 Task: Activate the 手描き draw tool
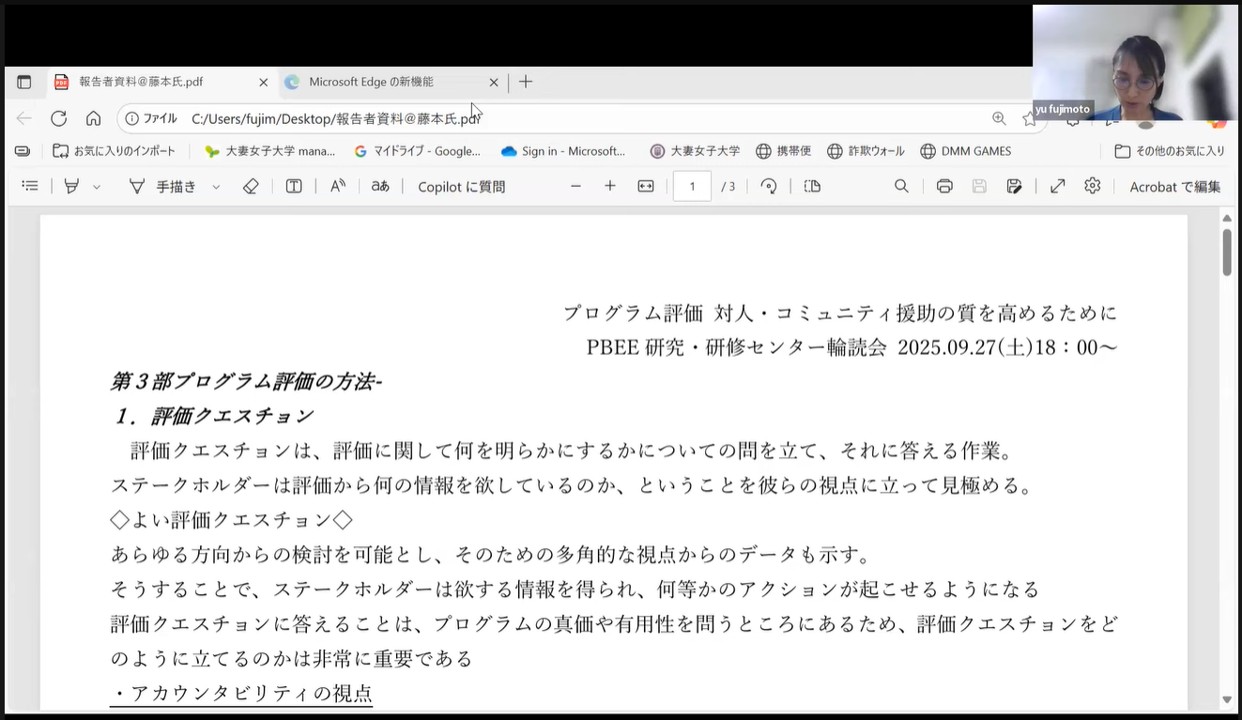tap(163, 186)
